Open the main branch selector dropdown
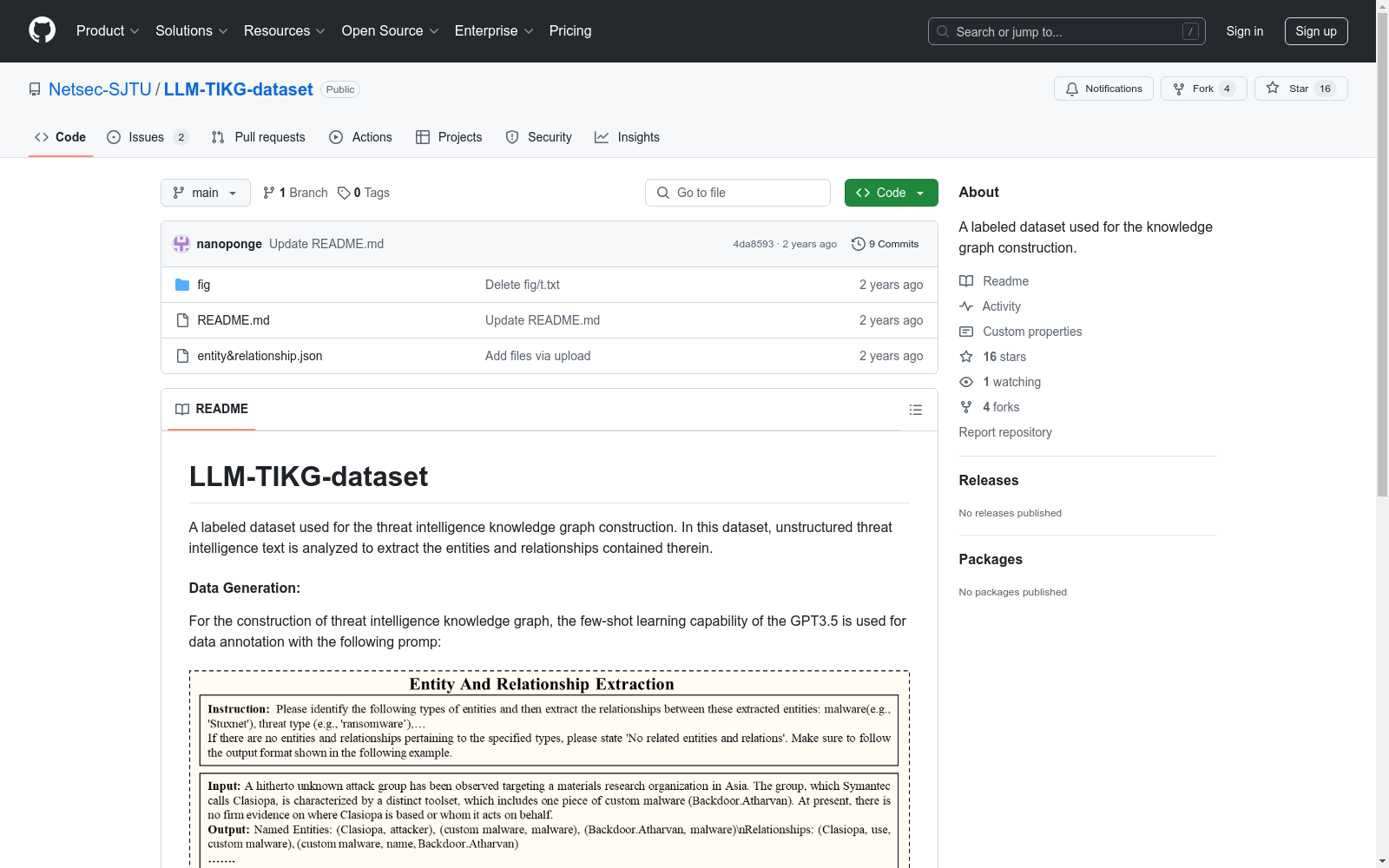This screenshot has width=1389, height=868. [x=206, y=193]
